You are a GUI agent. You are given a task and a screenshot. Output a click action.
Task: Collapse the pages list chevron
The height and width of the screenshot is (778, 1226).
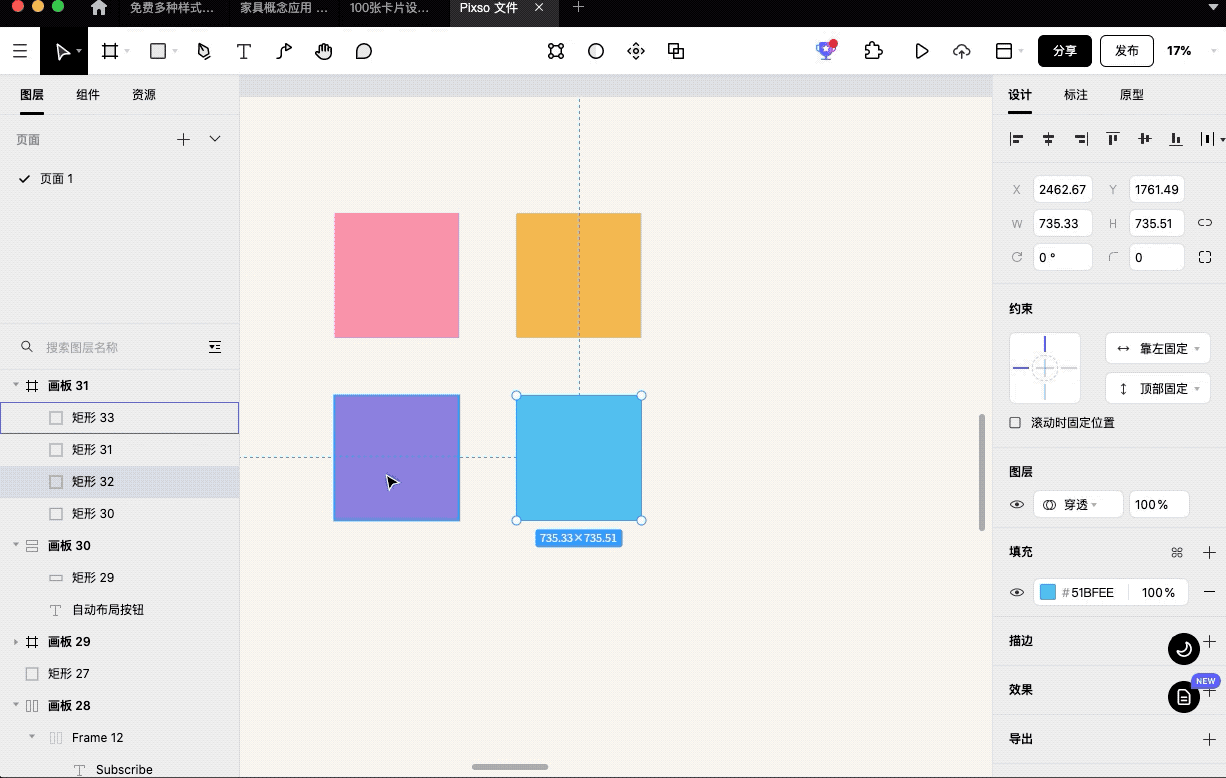pyautogui.click(x=215, y=139)
